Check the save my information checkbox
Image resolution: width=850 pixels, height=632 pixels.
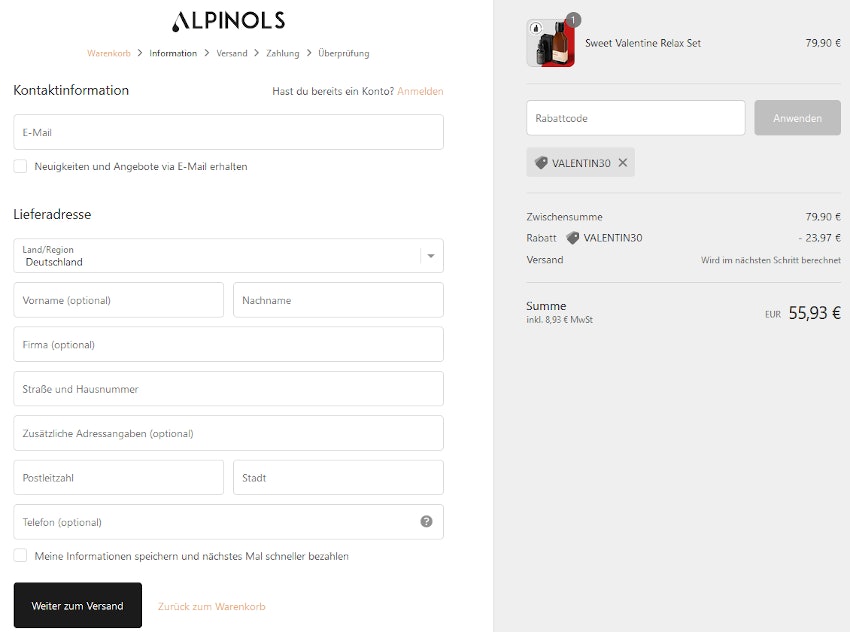pos(20,556)
